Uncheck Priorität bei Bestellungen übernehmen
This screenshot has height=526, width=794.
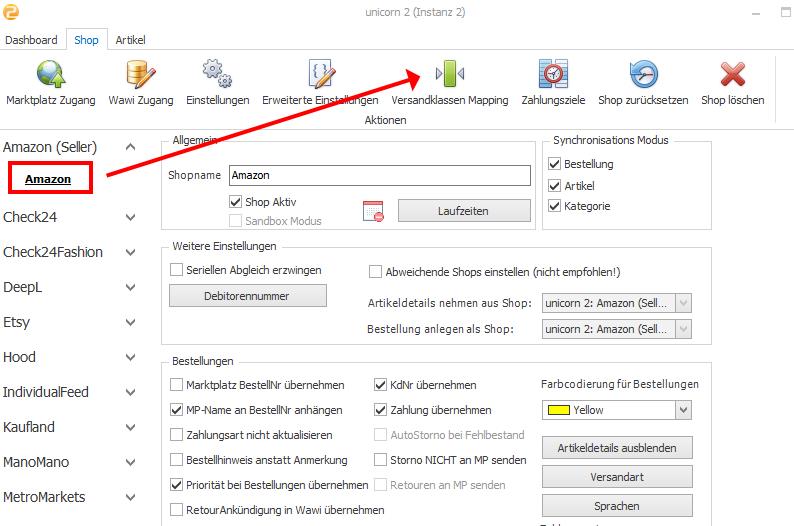176,484
